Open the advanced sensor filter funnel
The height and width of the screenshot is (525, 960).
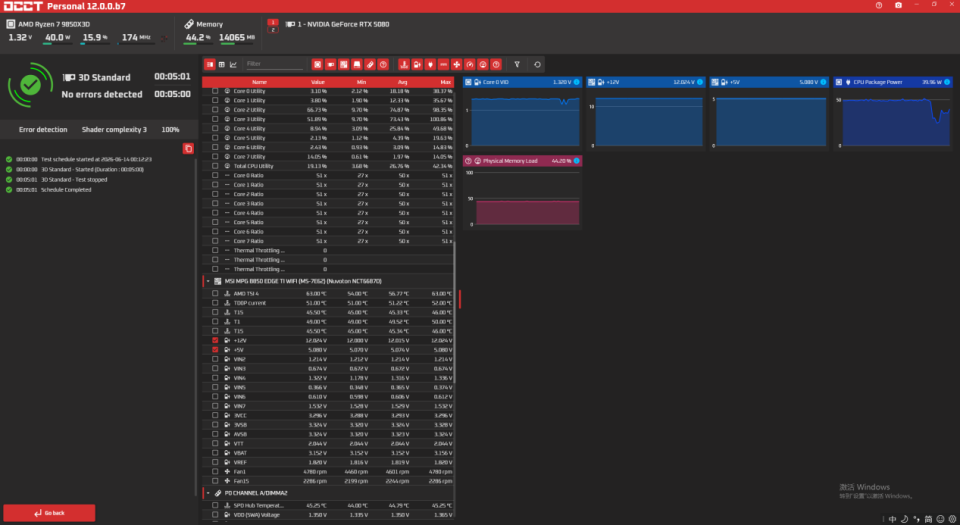[517, 64]
